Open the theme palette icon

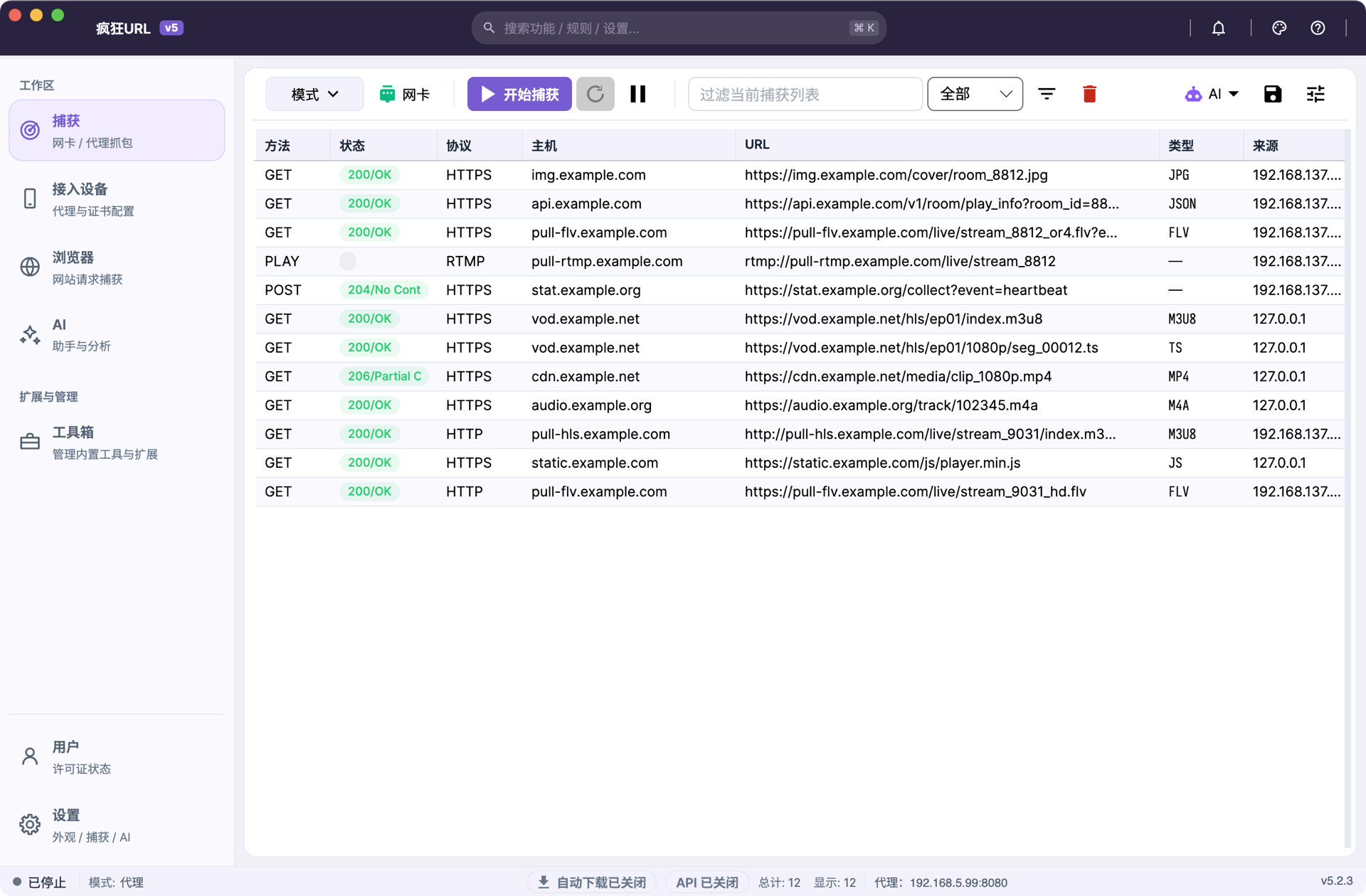coord(1278,28)
